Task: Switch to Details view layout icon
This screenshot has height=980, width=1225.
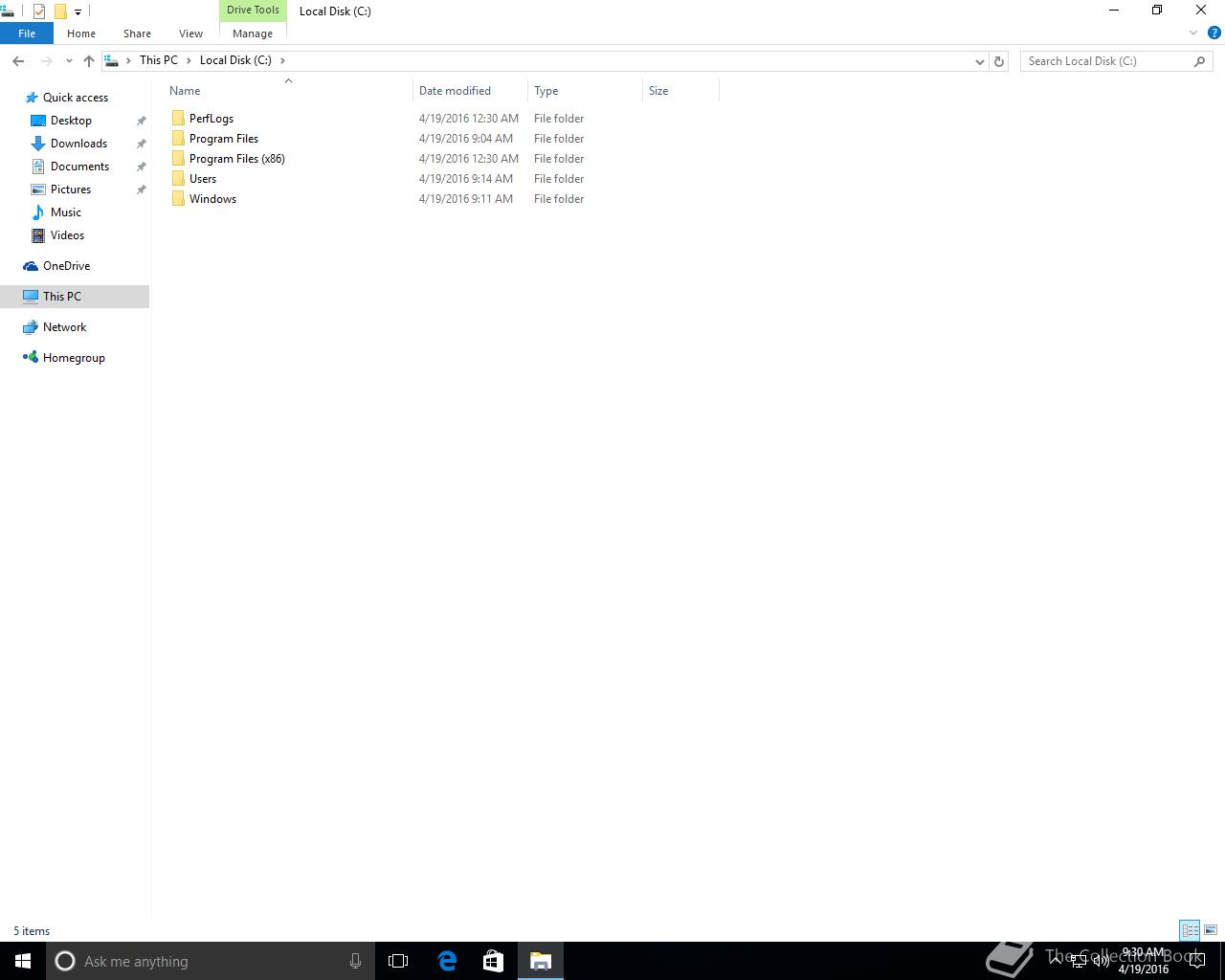Action: [1190, 930]
